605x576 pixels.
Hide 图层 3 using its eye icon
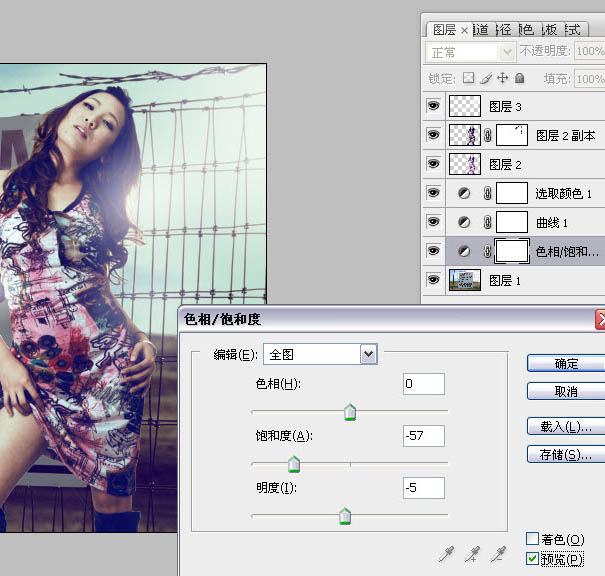pos(433,106)
